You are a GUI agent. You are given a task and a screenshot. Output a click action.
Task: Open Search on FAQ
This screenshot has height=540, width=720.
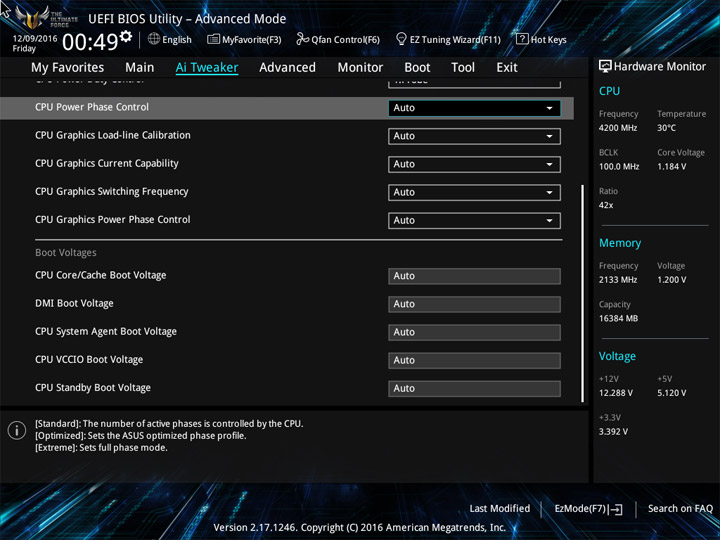pyautogui.click(x=680, y=508)
